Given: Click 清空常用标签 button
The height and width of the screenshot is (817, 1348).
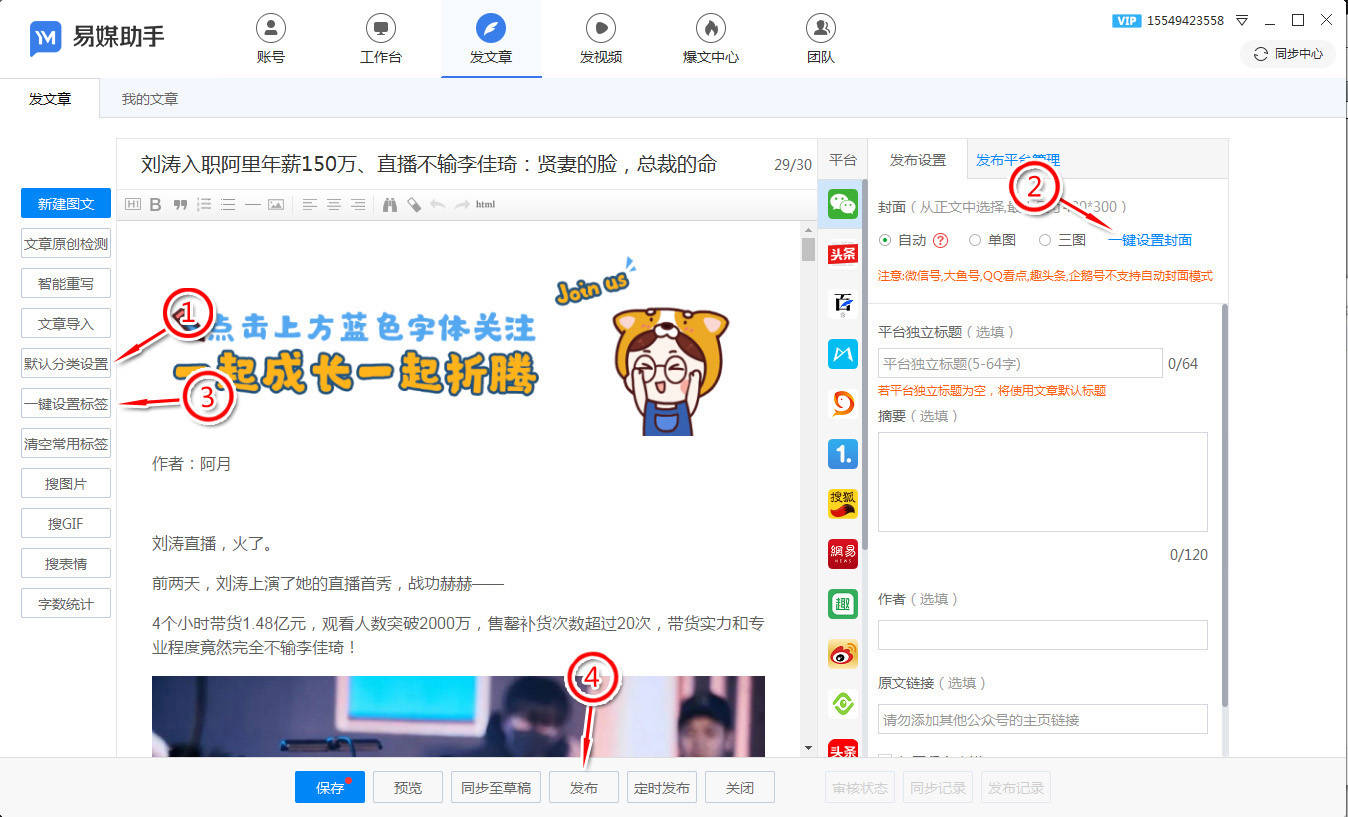Looking at the screenshot, I should pos(66,444).
